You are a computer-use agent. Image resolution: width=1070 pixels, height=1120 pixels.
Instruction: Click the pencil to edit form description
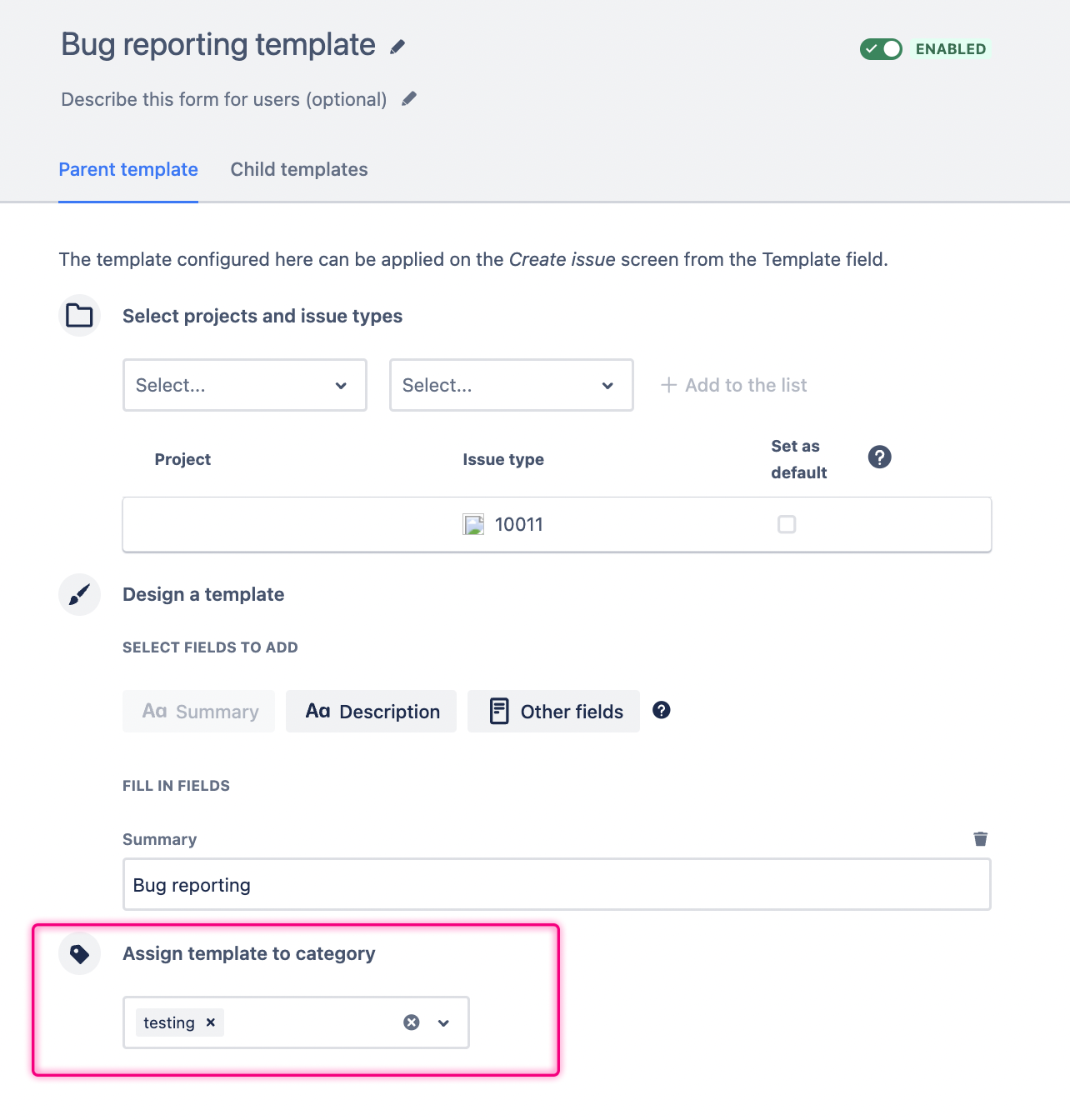[407, 98]
